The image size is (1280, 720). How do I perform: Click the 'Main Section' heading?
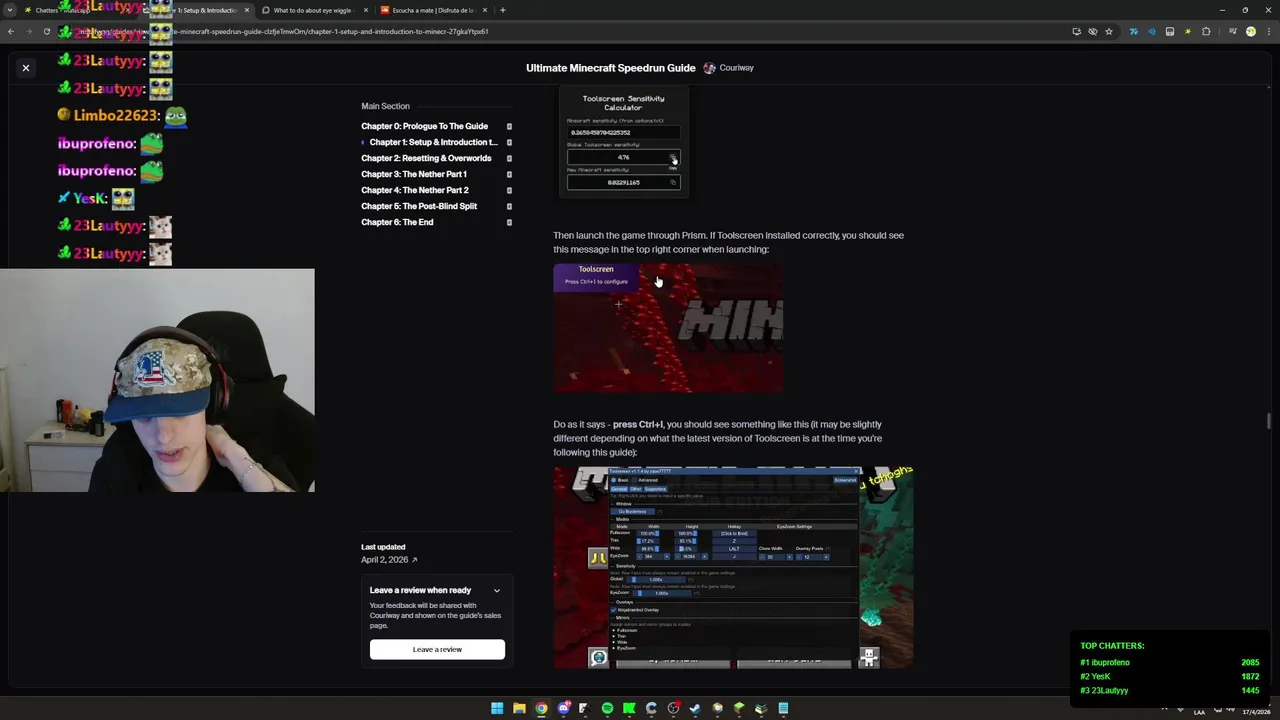pyautogui.click(x=385, y=106)
